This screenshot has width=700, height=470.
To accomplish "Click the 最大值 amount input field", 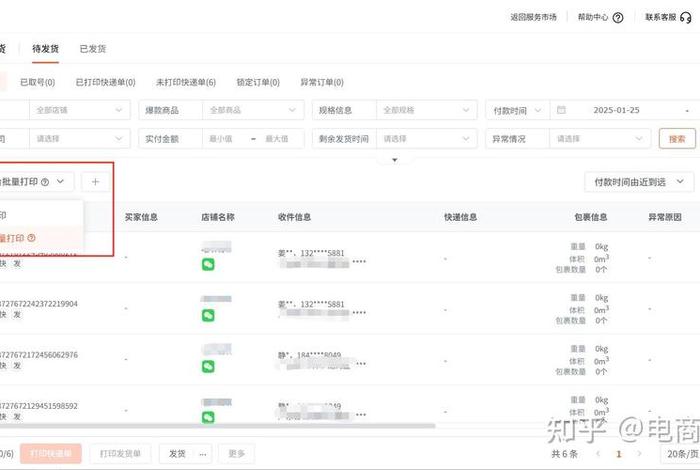I will [279, 139].
